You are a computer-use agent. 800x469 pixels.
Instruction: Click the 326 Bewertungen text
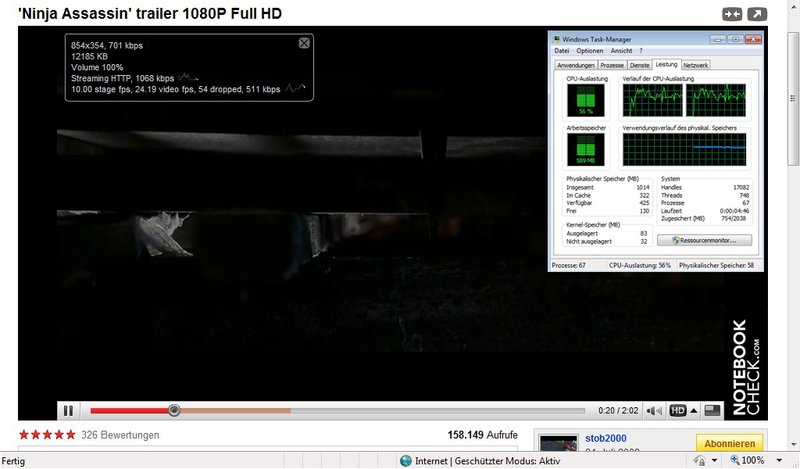(120, 435)
